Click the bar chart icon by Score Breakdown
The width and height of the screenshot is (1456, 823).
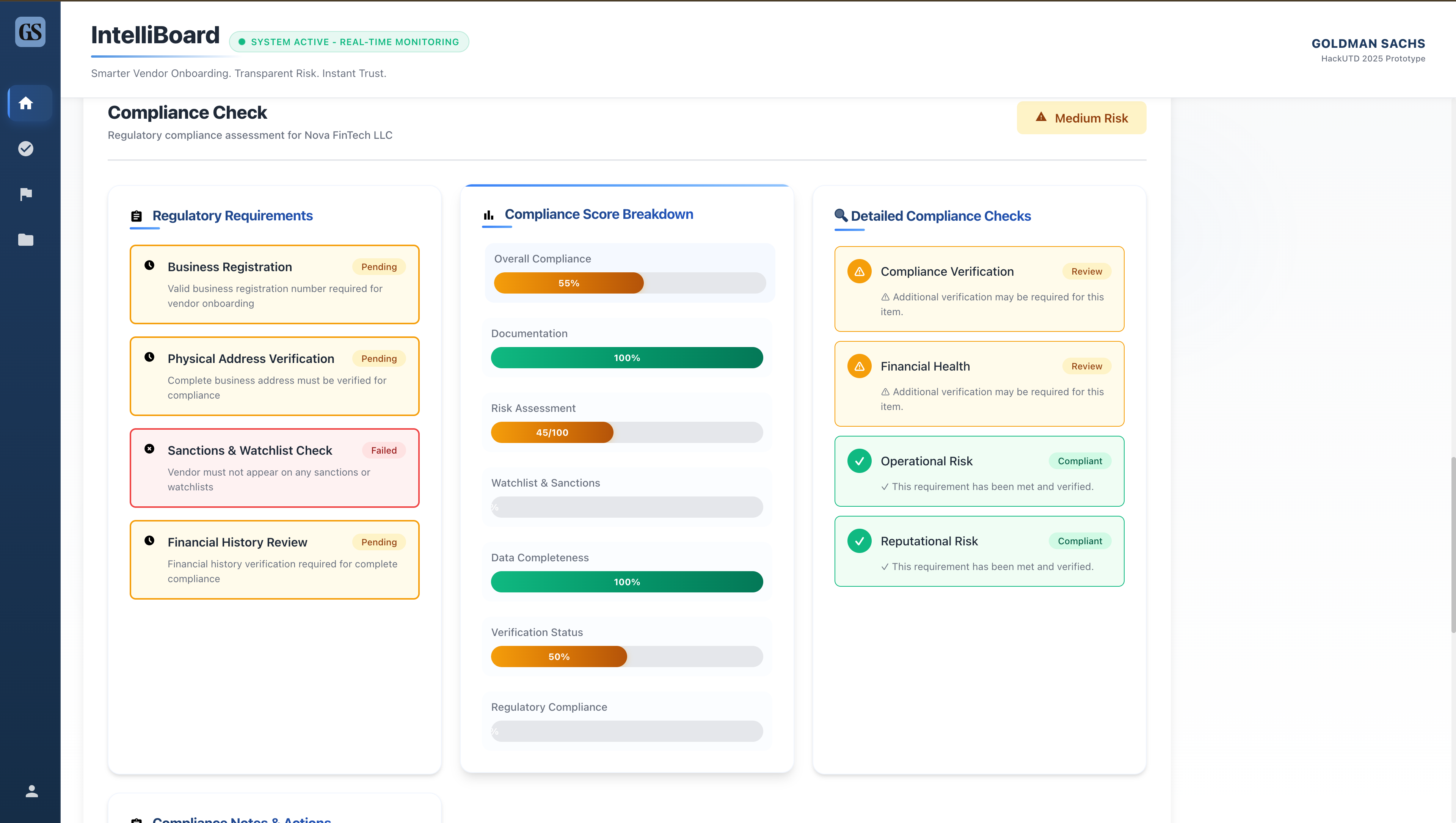tap(489, 215)
